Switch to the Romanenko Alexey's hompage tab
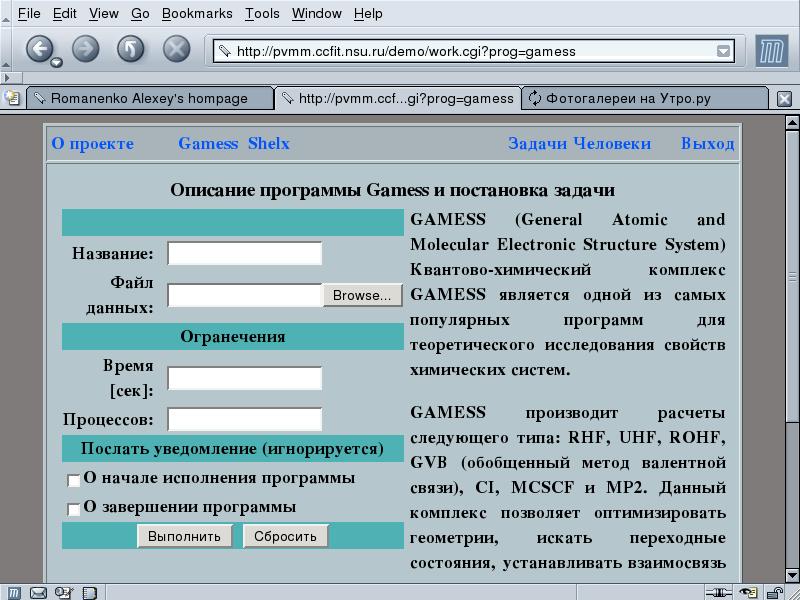 pyautogui.click(x=149, y=98)
